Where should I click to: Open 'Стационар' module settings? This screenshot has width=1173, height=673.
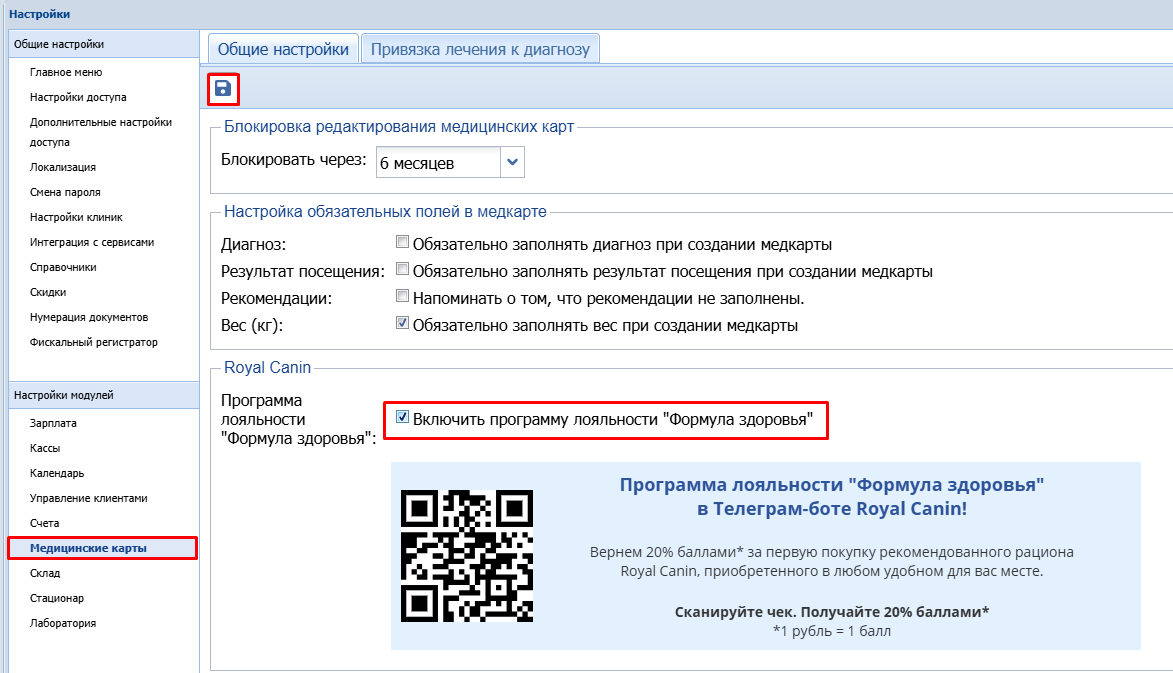57,598
